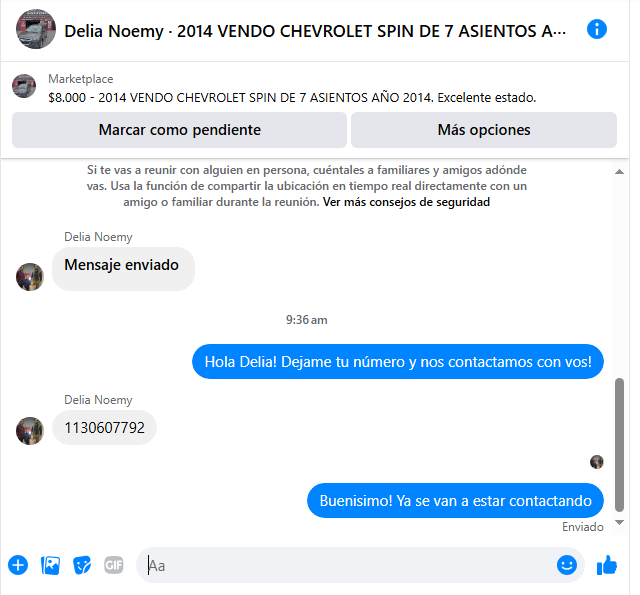Viewport: 640px width, 595px height.
Task: Click the seen-by small avatar indicator
Action: click(x=596, y=462)
